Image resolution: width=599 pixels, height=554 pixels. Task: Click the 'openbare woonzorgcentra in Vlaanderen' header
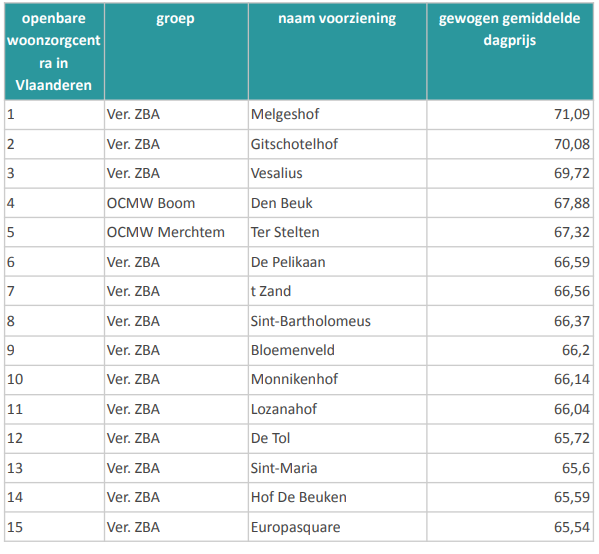(x=54, y=52)
